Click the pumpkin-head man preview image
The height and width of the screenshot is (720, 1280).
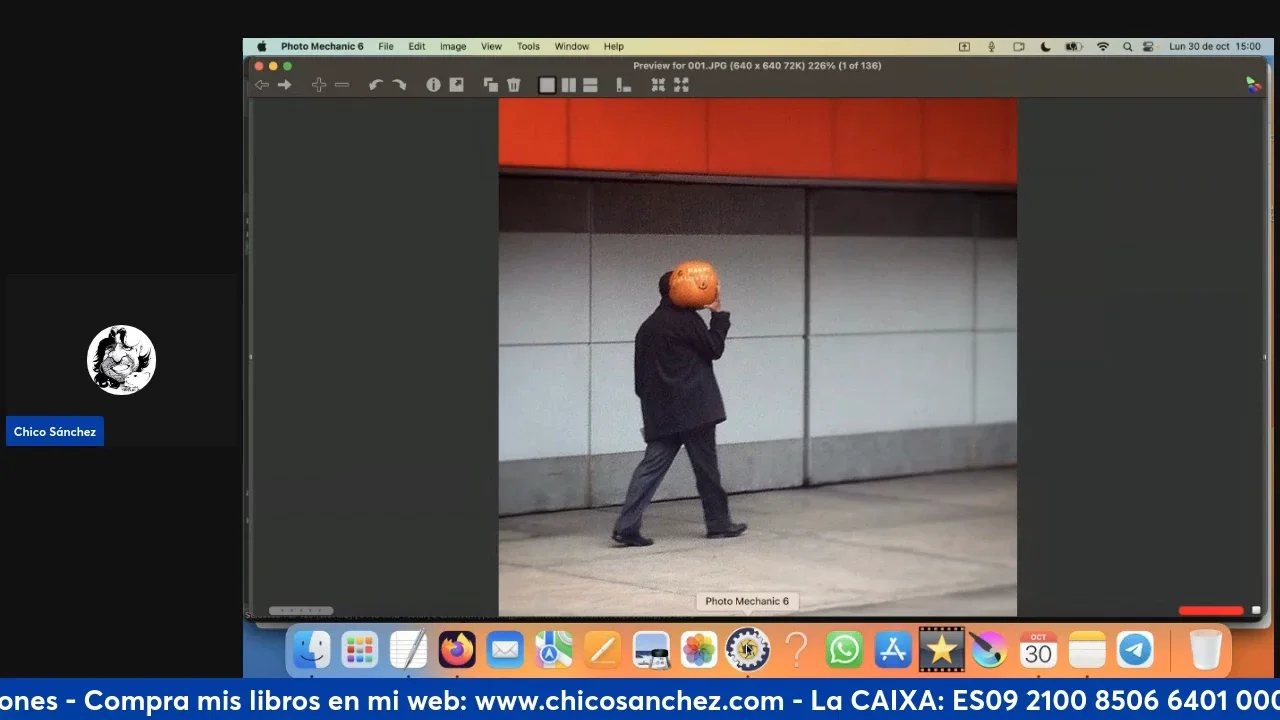point(757,356)
